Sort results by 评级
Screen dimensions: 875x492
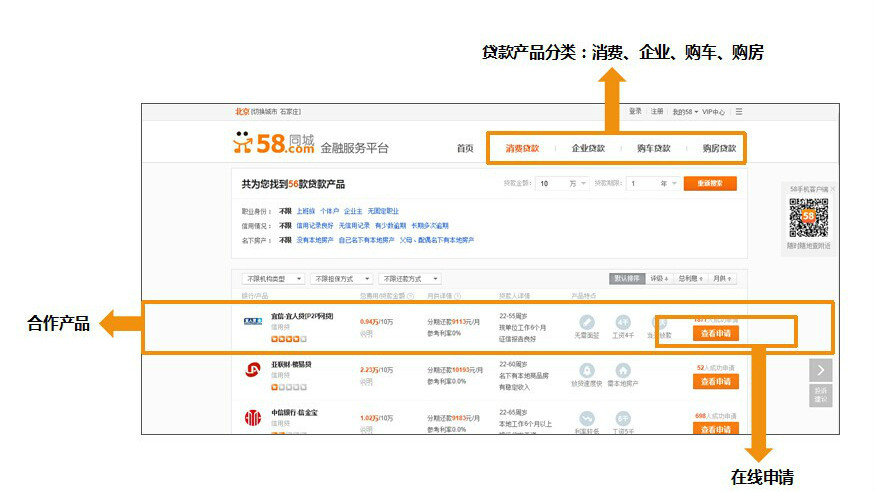tap(659, 278)
